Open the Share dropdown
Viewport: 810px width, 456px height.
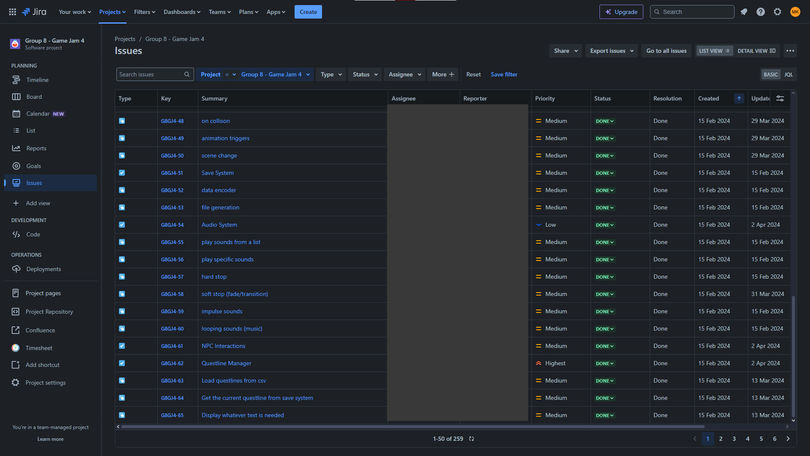565,51
